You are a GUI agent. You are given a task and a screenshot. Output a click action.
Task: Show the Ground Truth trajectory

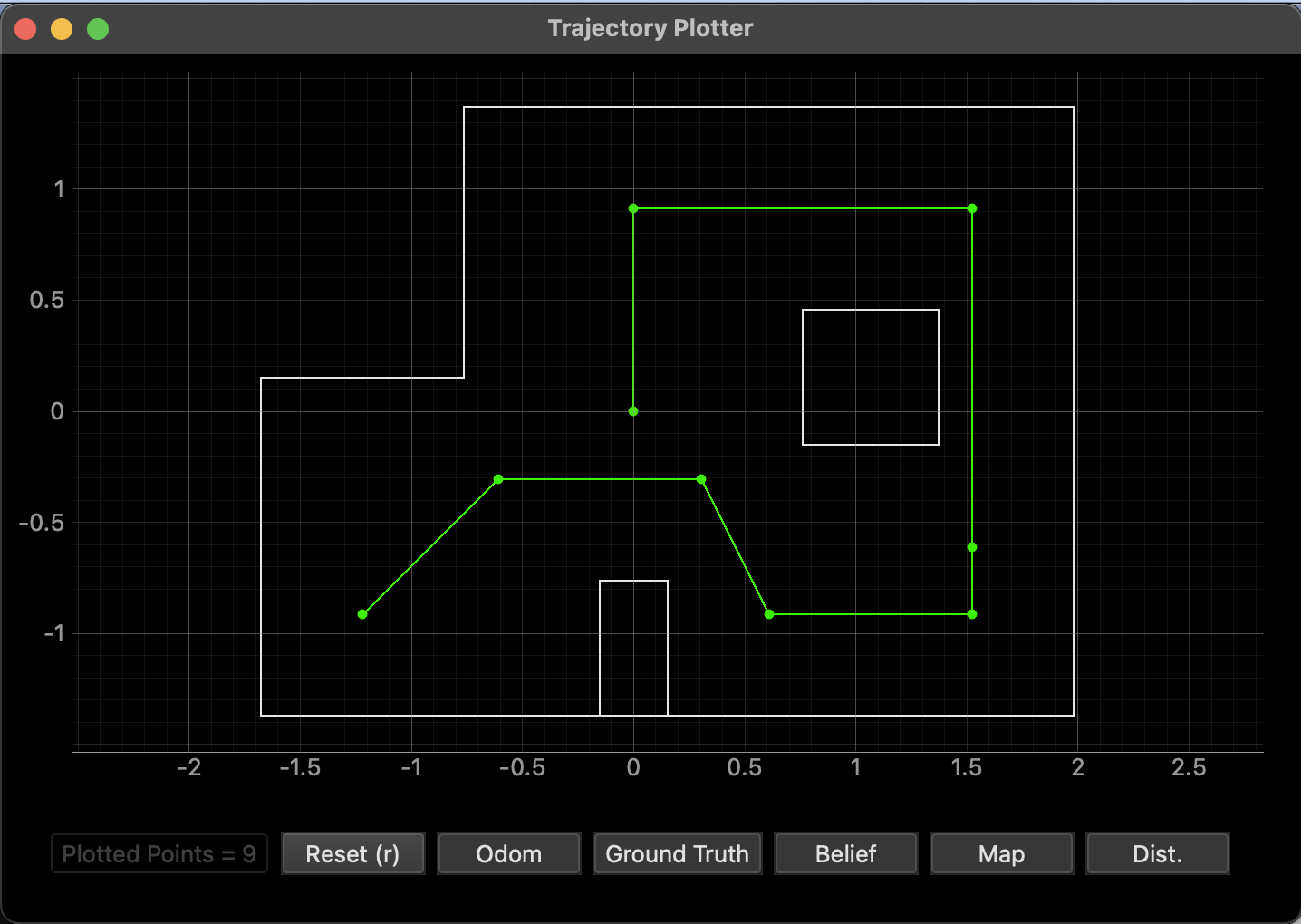pyautogui.click(x=678, y=853)
